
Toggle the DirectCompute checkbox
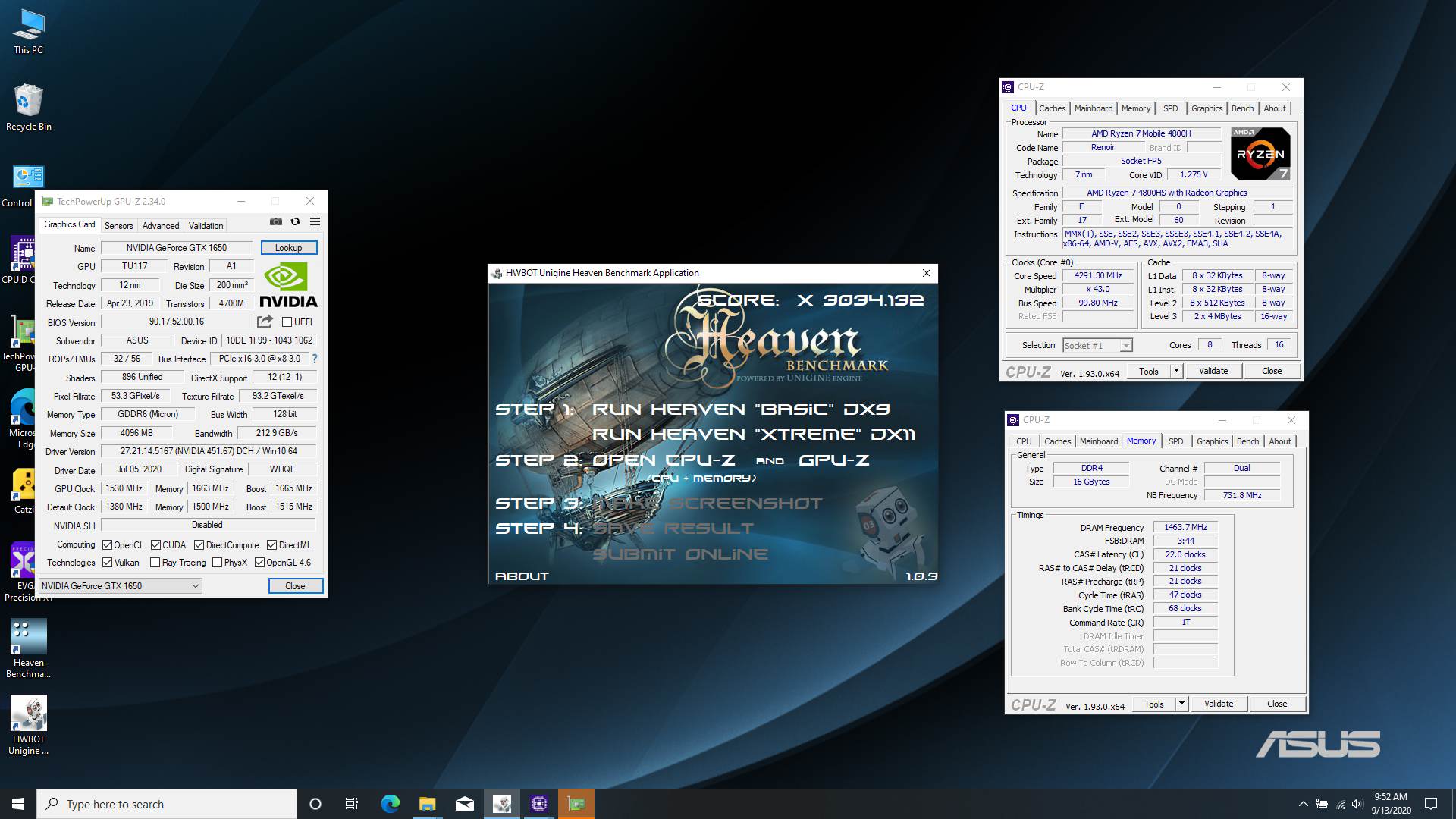click(199, 545)
